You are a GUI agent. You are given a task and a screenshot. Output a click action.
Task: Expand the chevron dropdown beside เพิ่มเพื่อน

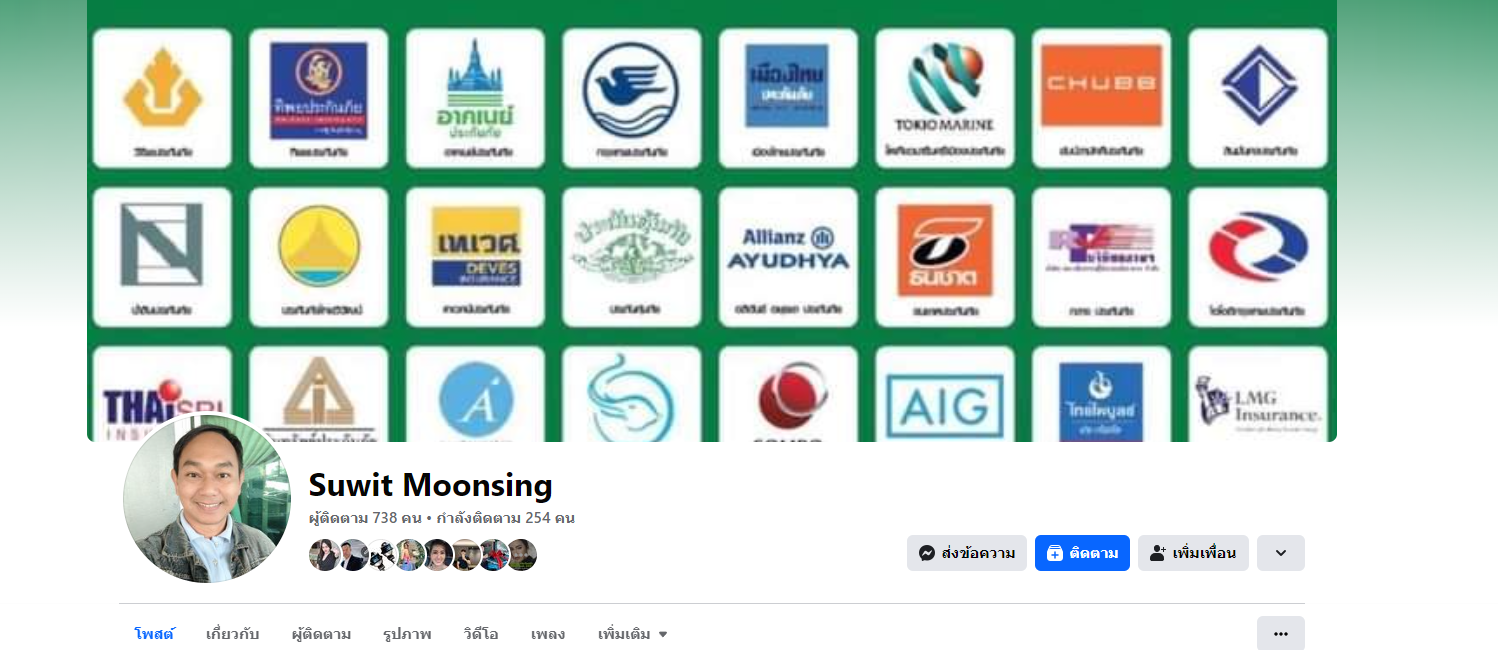1281,553
